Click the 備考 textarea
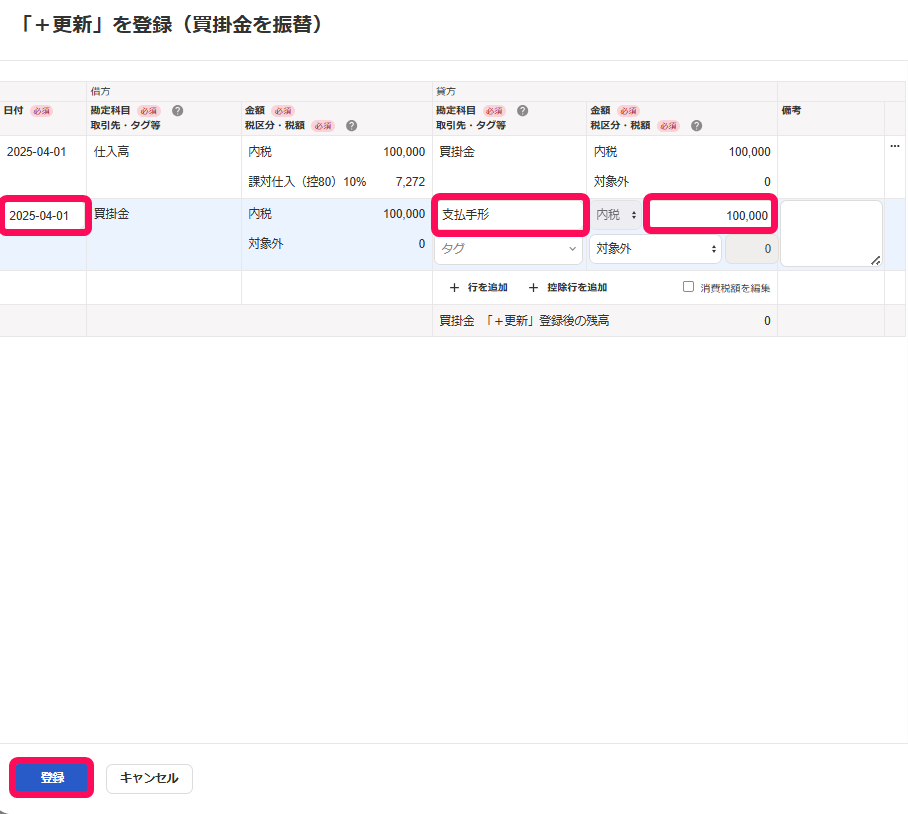 [832, 234]
